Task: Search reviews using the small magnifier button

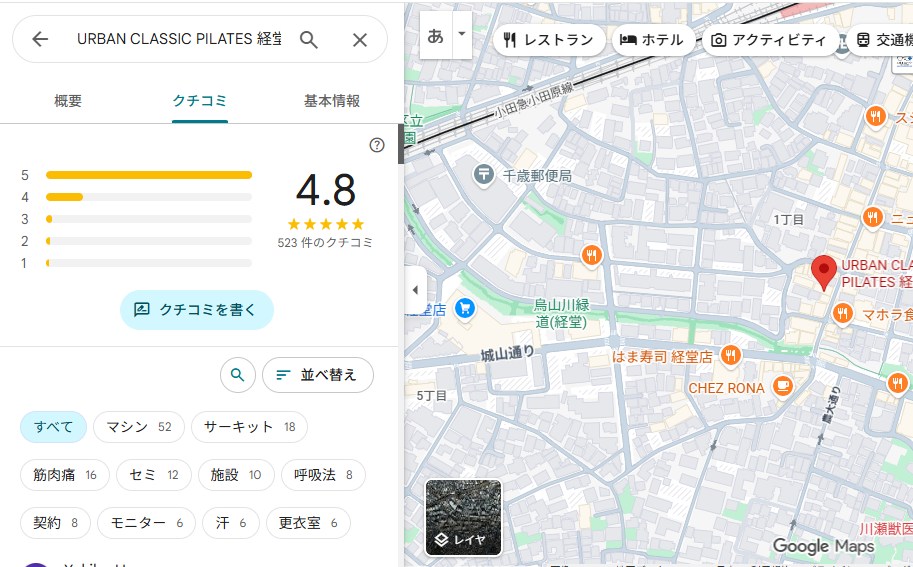Action: pos(237,375)
